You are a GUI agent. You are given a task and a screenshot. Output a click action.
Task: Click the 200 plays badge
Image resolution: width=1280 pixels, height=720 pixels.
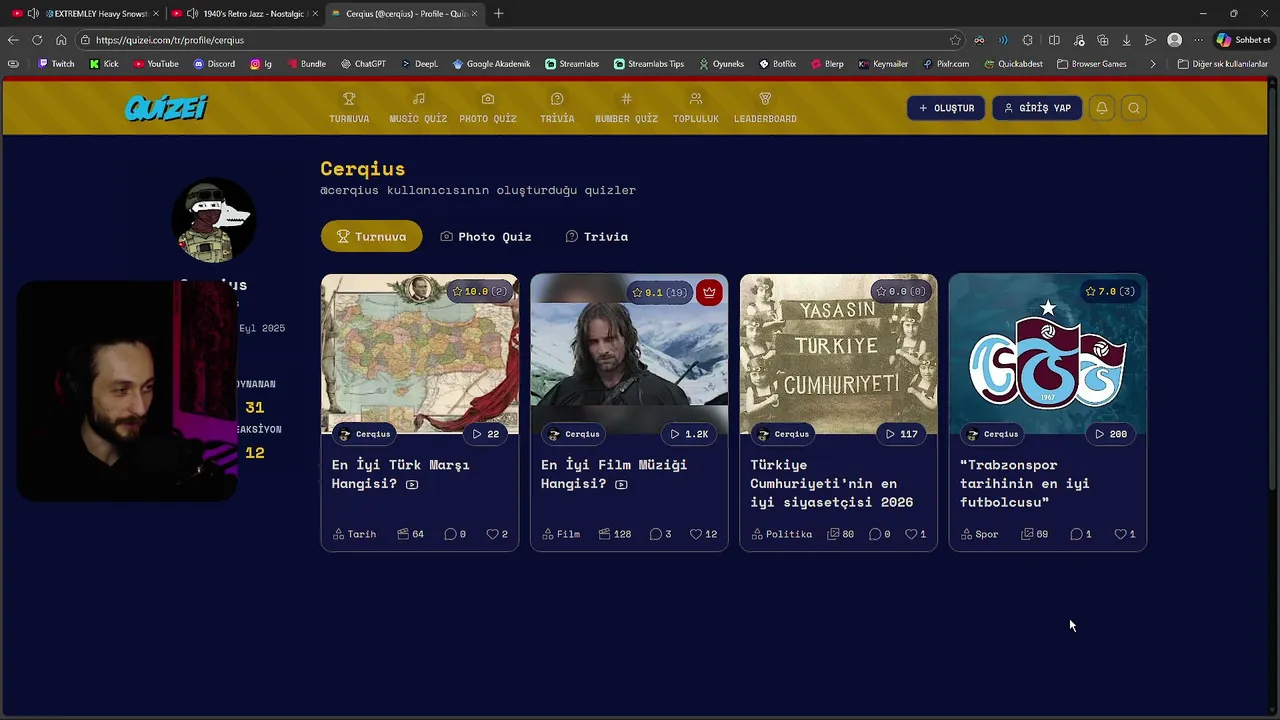(1110, 434)
